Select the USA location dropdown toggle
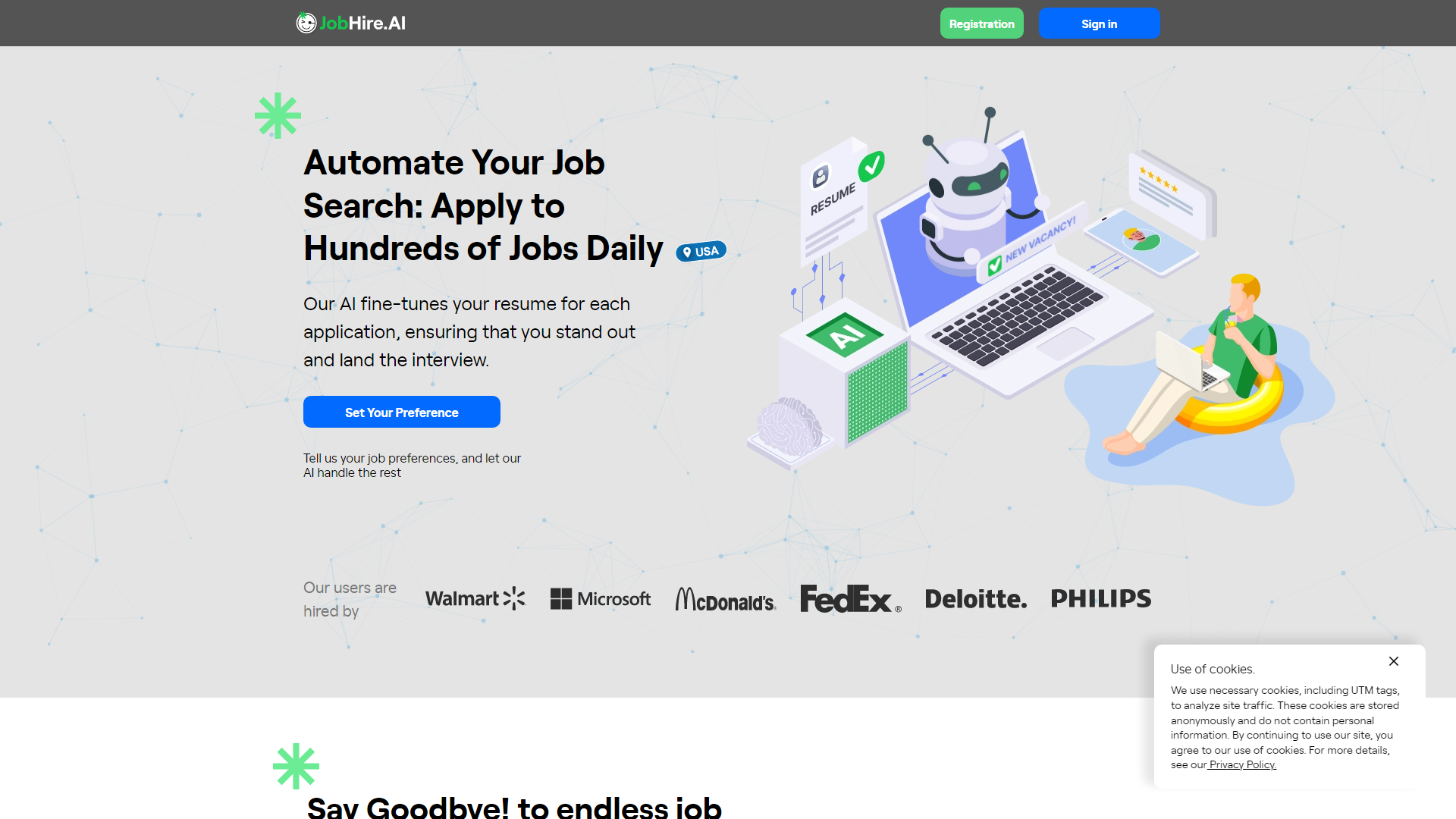This screenshot has width=1456, height=819. click(x=699, y=251)
